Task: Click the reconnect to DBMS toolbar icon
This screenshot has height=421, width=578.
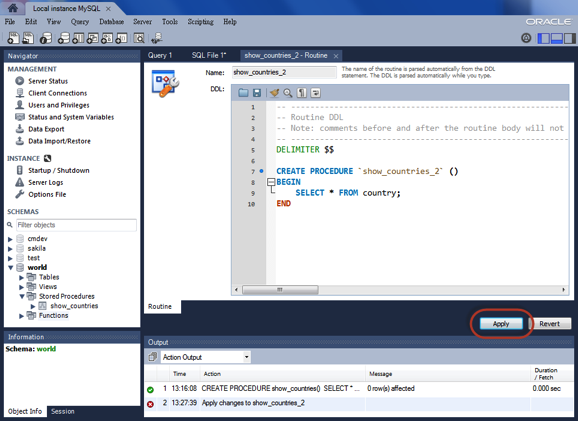Action: [x=157, y=38]
